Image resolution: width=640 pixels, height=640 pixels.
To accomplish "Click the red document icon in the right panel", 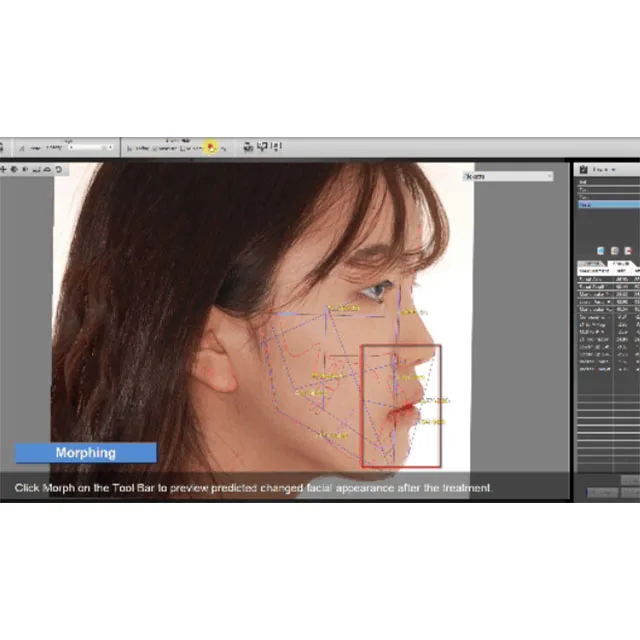I will click(628, 250).
